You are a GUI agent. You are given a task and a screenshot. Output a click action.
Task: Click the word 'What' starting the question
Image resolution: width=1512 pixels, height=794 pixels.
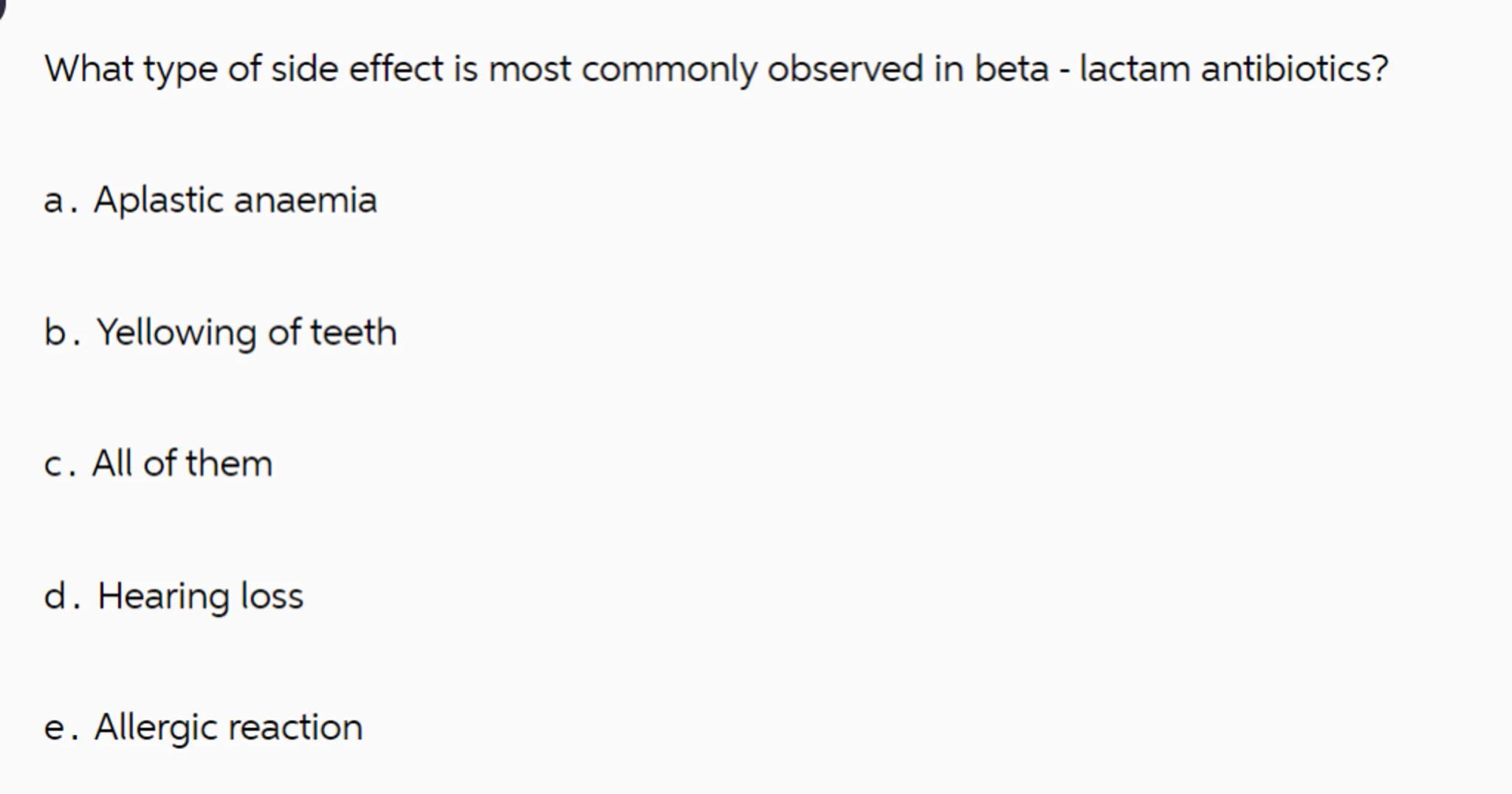coord(89,69)
